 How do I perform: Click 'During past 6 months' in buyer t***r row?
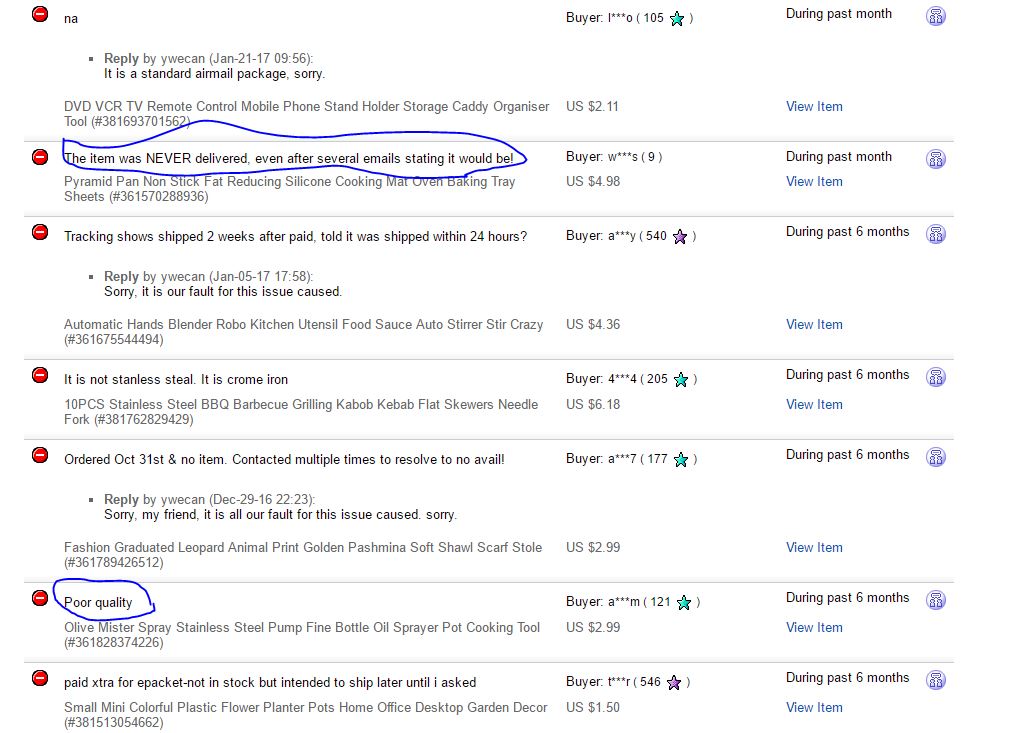pyautogui.click(x=847, y=678)
